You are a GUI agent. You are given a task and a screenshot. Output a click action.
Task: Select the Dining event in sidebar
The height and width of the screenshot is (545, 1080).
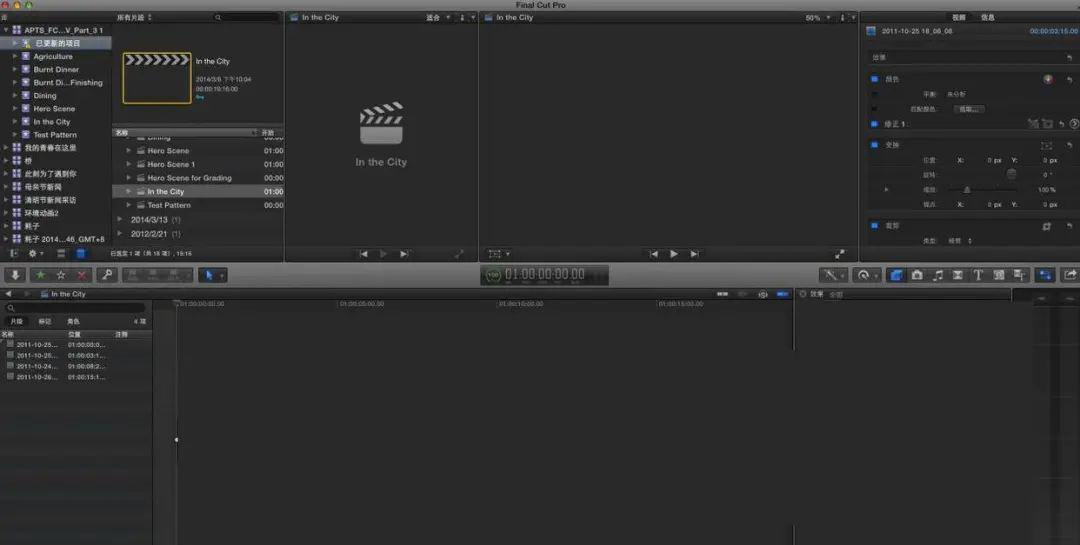pyautogui.click(x=45, y=96)
